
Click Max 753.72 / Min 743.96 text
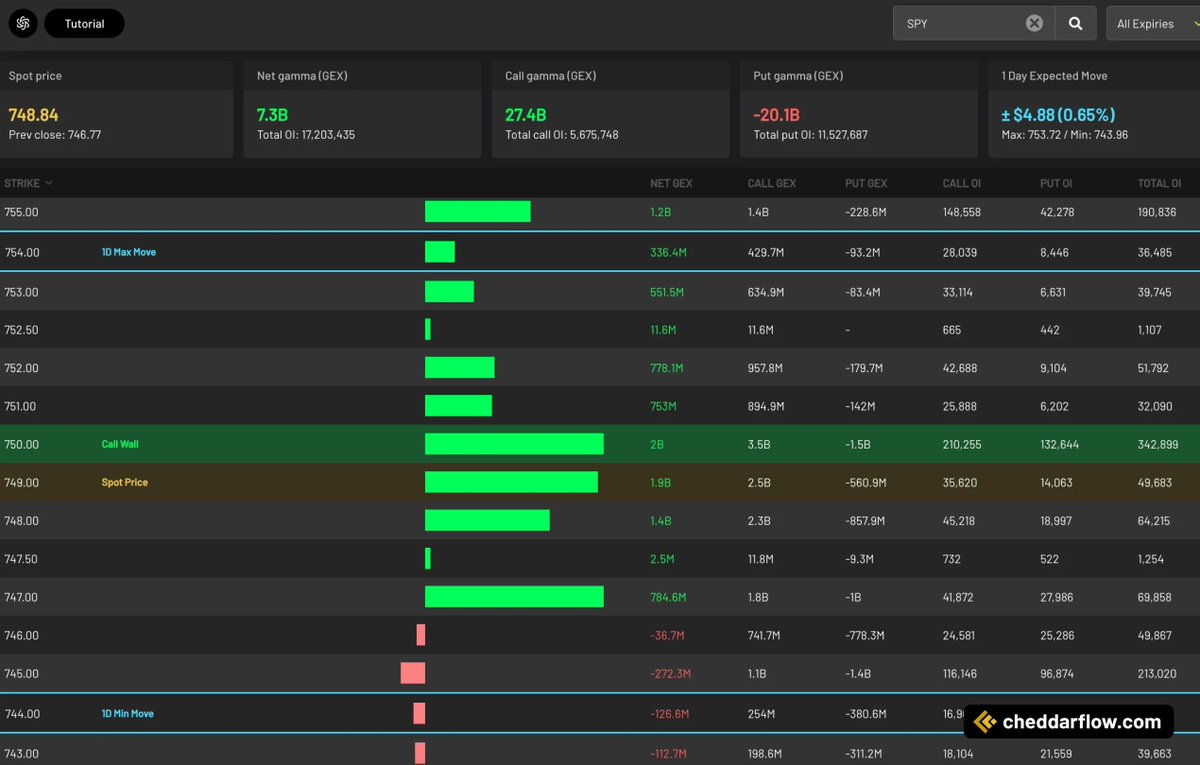click(1065, 135)
